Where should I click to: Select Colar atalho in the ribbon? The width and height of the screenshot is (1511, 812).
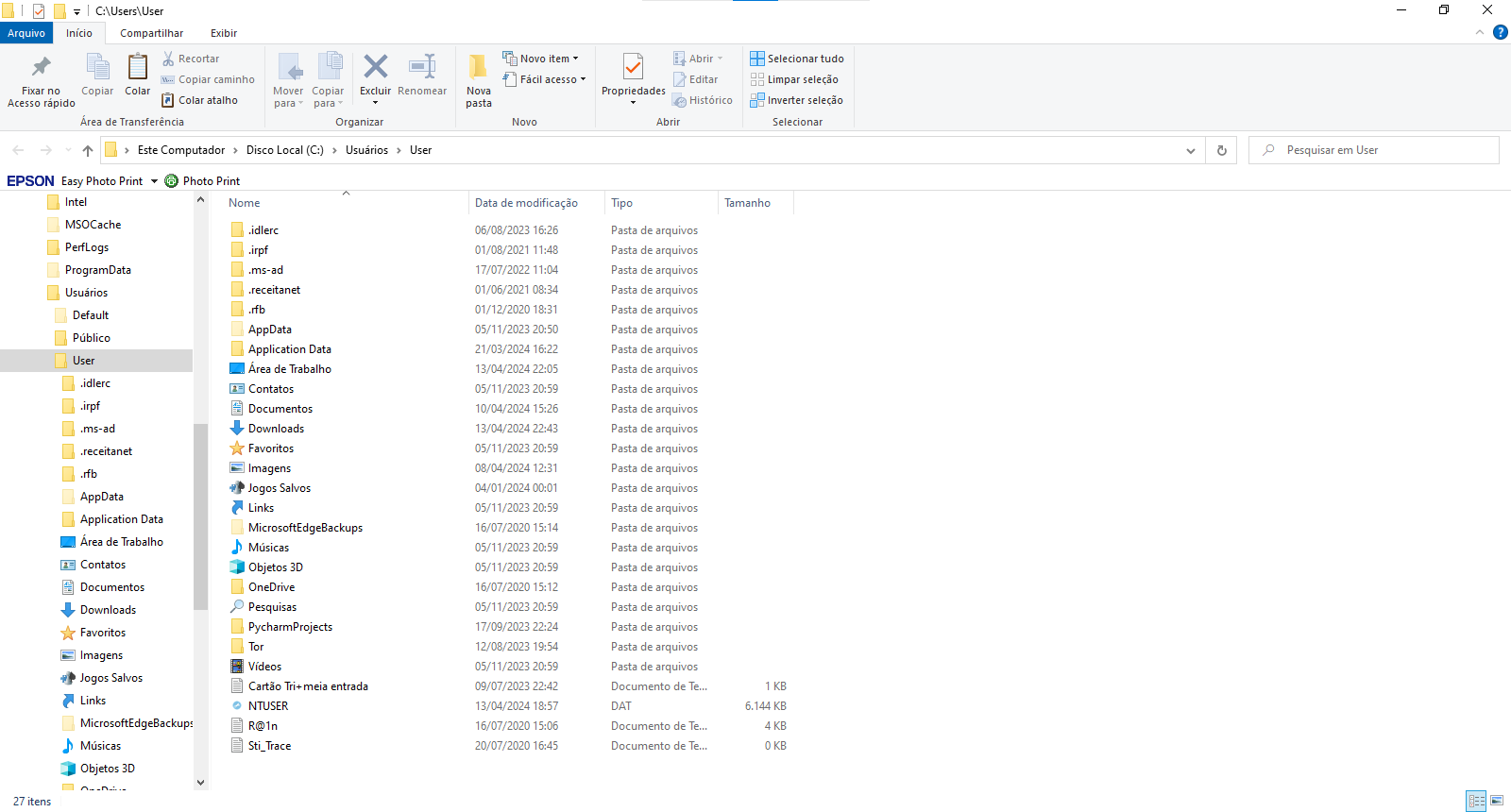click(199, 100)
